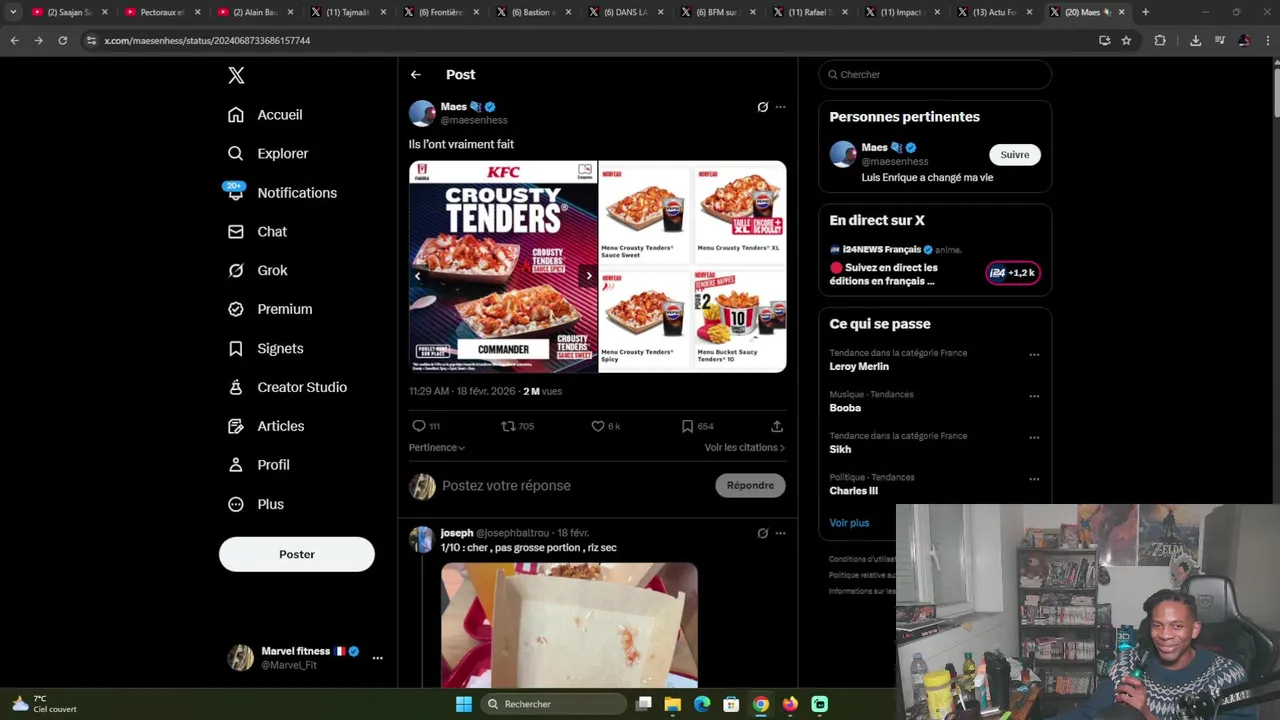Open options for Booba trend
Image resolution: width=1280 pixels, height=720 pixels.
pyautogui.click(x=1034, y=396)
